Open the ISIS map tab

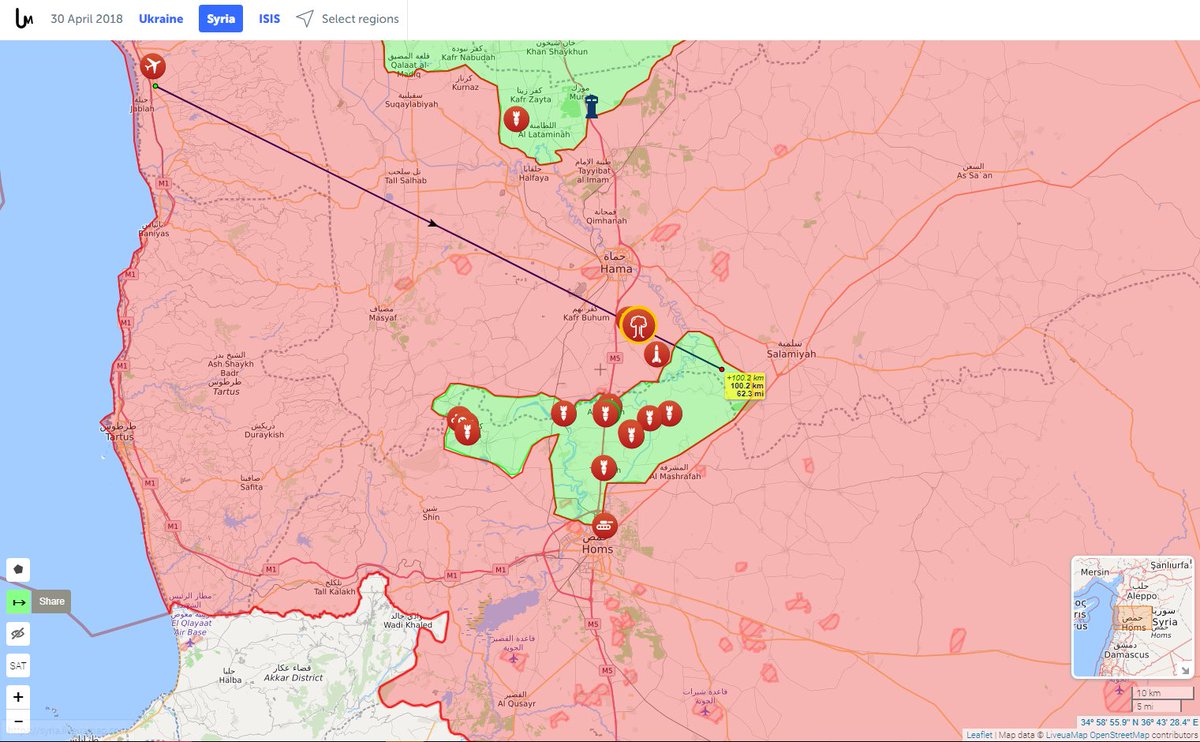(269, 19)
